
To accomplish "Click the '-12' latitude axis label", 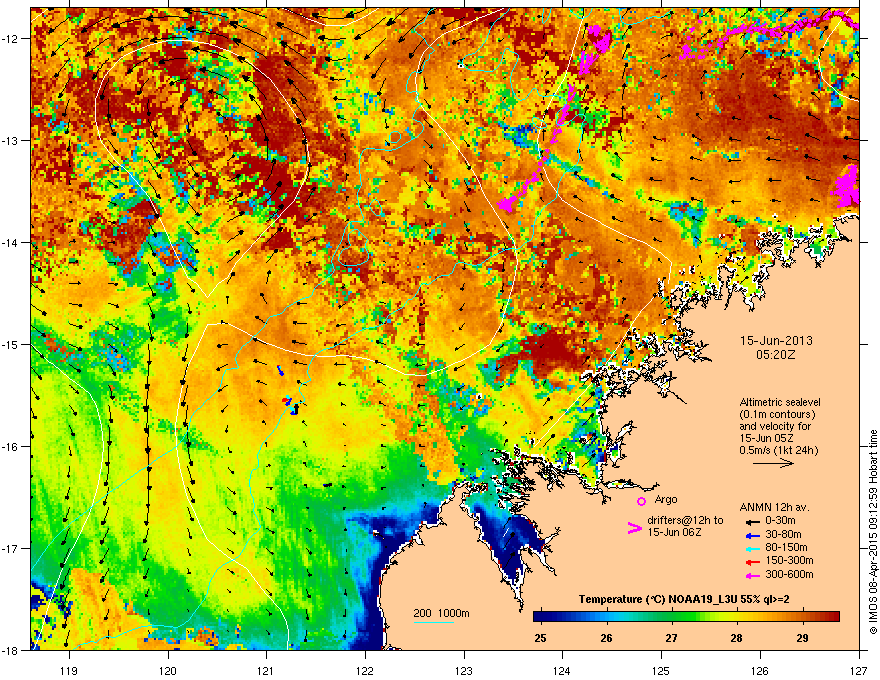I will [x=11, y=39].
